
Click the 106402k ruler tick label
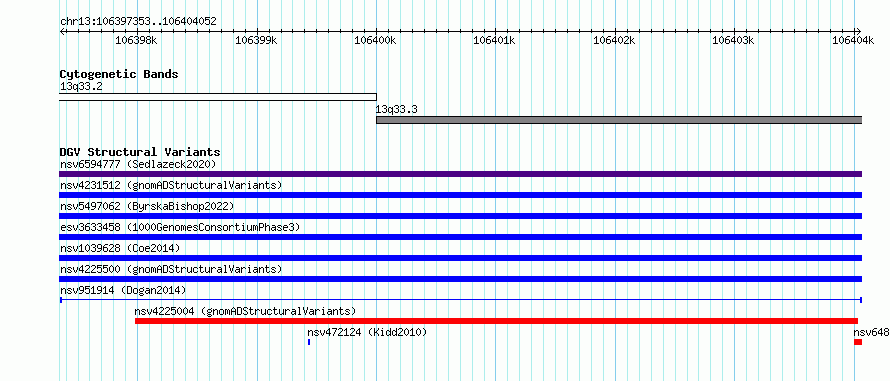[x=614, y=40]
